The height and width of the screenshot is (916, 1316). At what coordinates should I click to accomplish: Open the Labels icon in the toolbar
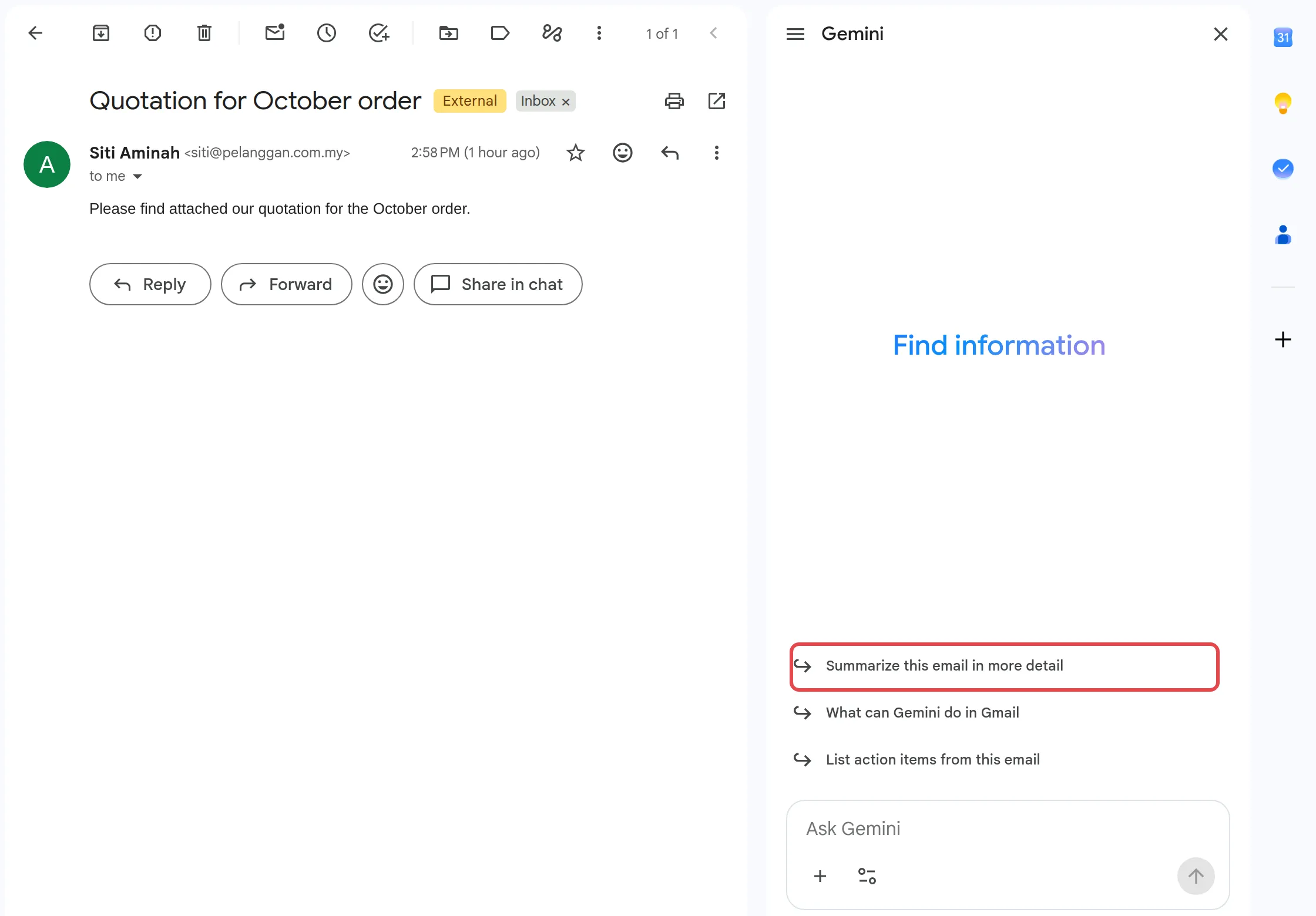(500, 33)
